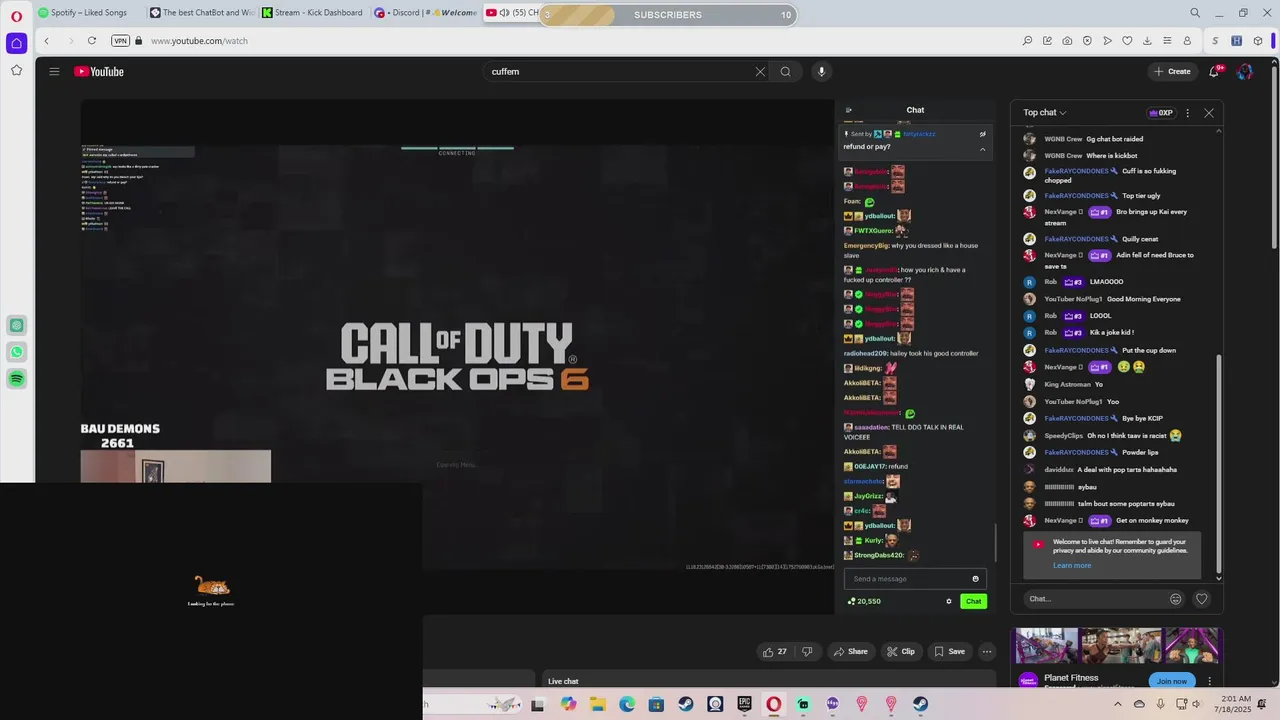
Task: Take a snapshot with the camera icon
Action: [x=1067, y=41]
